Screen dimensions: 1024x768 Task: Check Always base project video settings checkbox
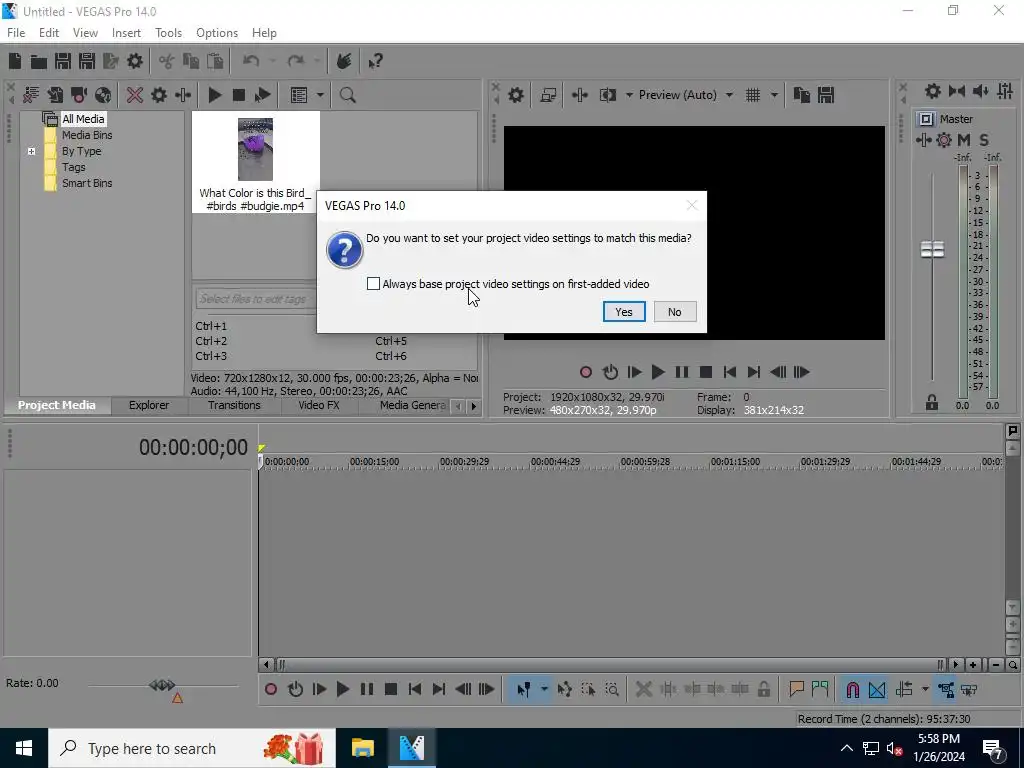[374, 284]
